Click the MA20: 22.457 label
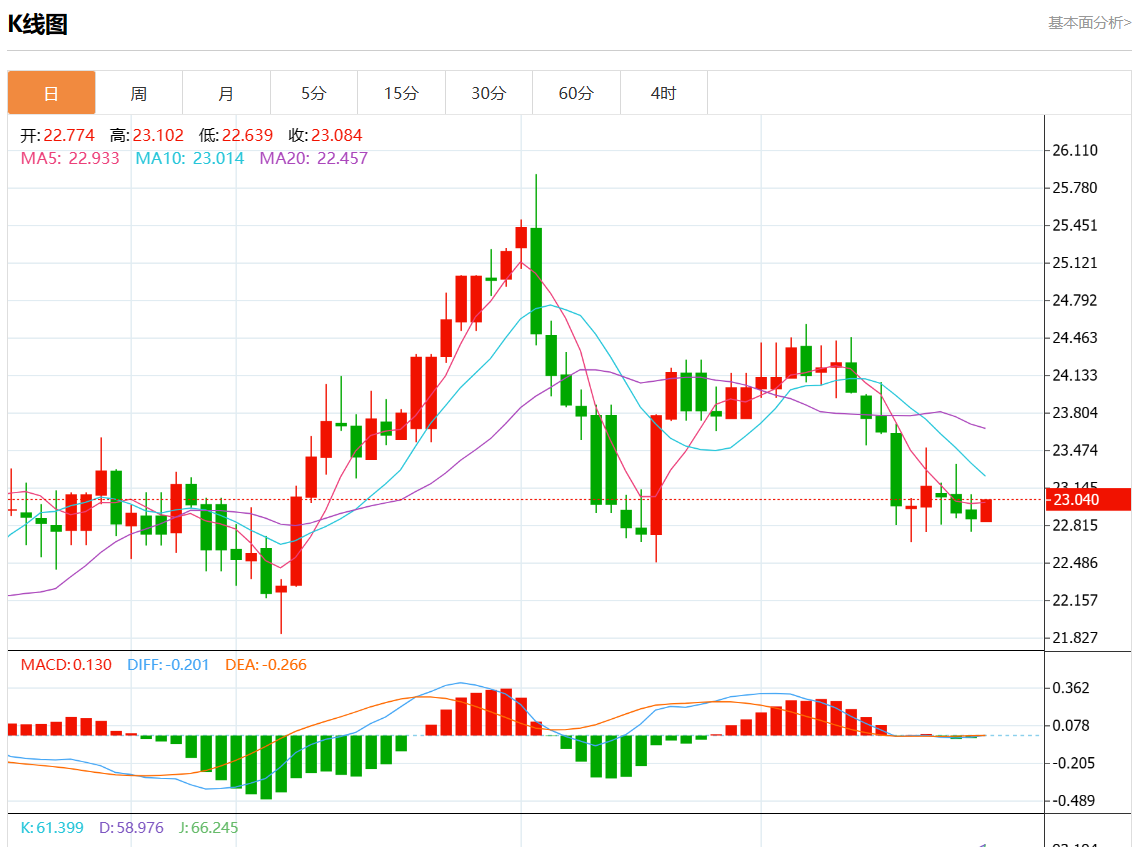Viewport: 1146px width, 847px height. point(314,159)
